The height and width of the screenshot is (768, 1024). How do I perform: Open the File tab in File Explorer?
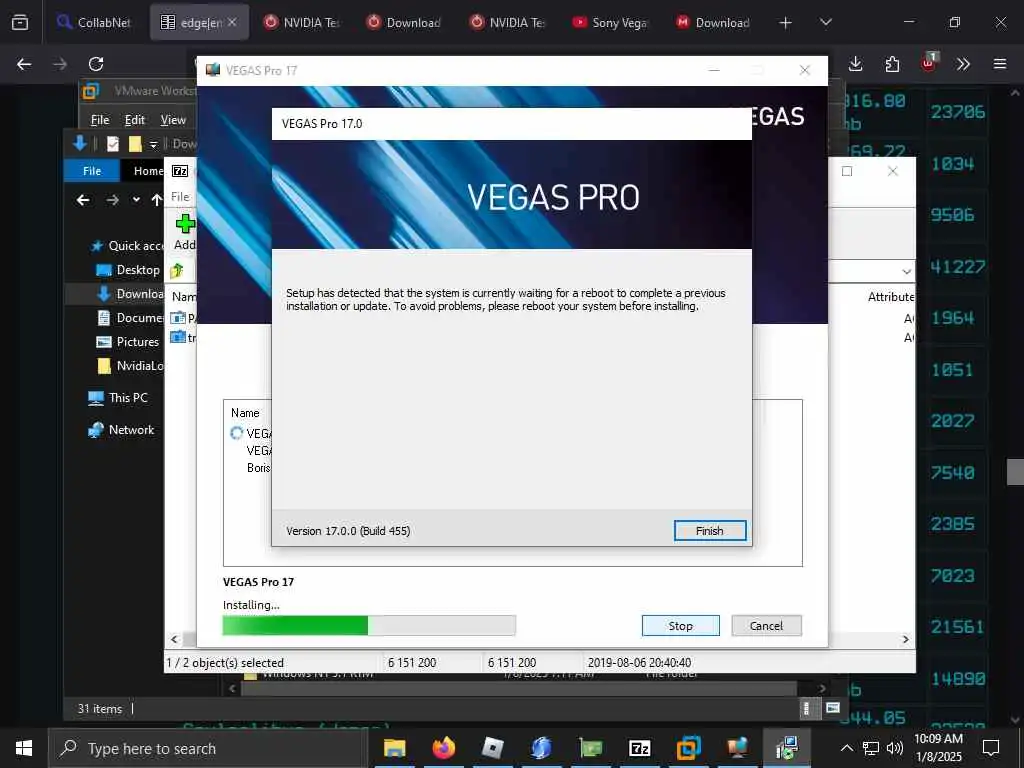[x=92, y=171]
